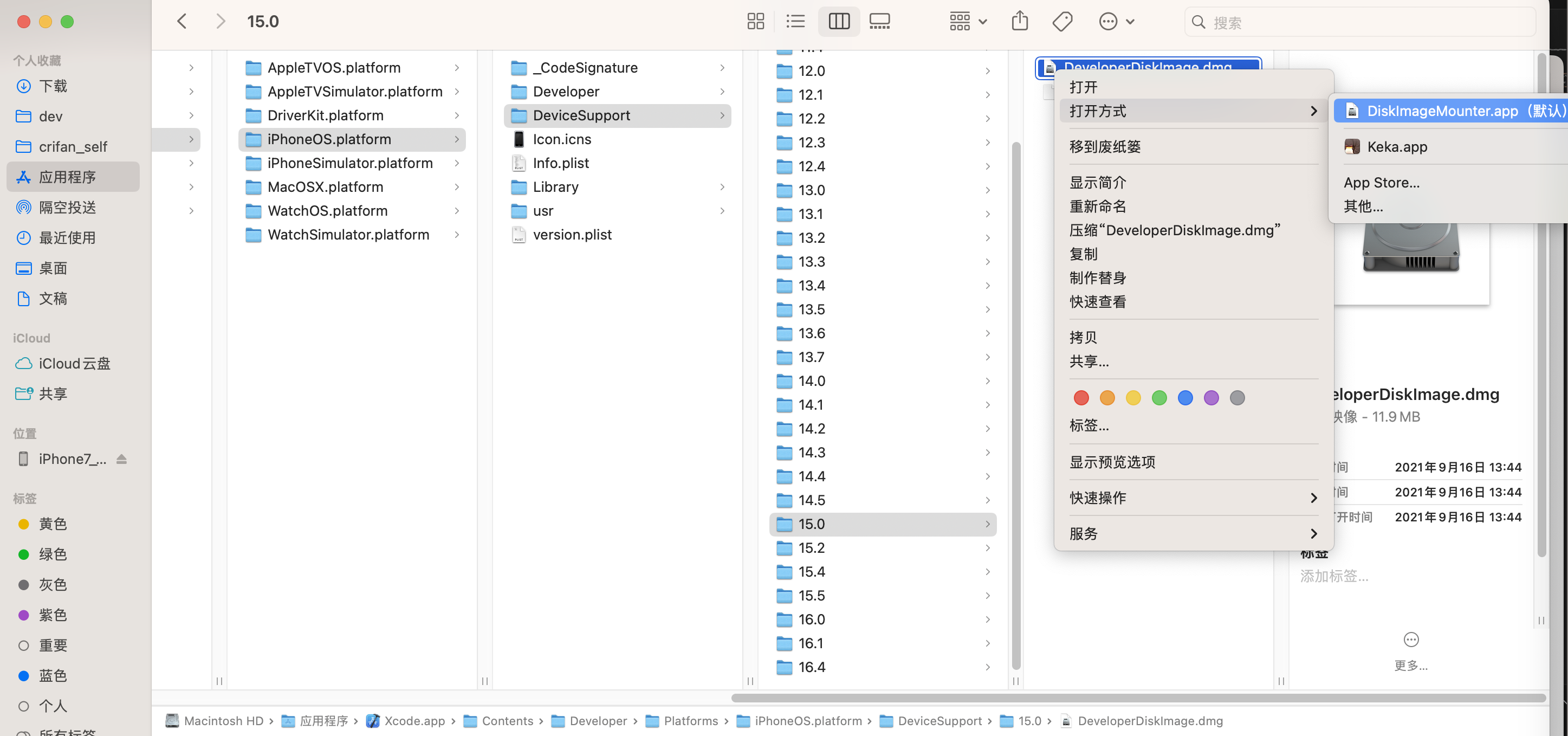This screenshot has width=1568, height=736.
Task: Expand the 打开方式 submenu
Action: [1193, 111]
